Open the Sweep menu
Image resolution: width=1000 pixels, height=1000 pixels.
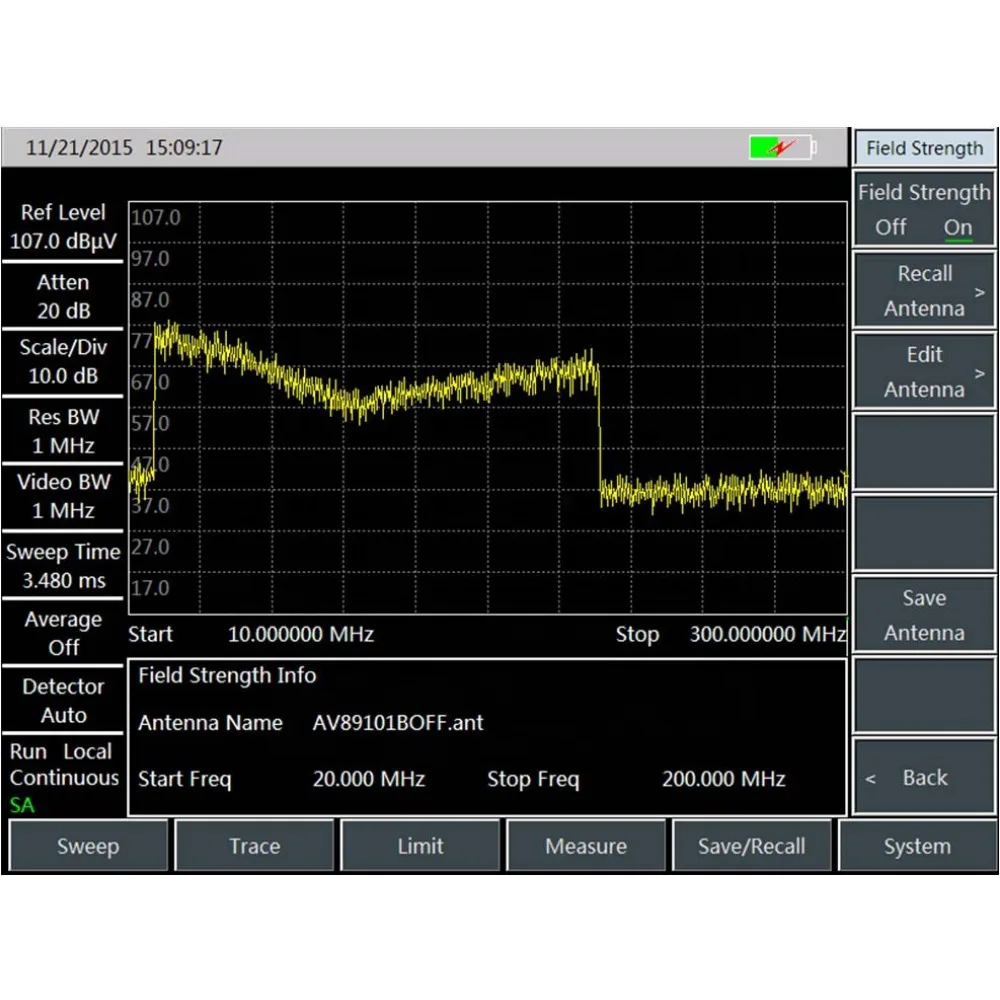(x=88, y=846)
